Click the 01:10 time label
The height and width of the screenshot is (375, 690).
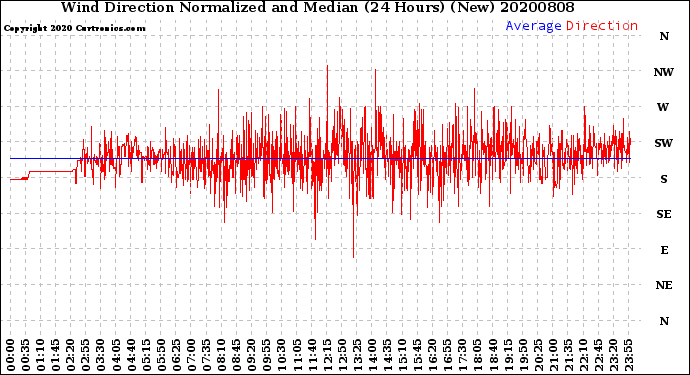click(x=40, y=355)
